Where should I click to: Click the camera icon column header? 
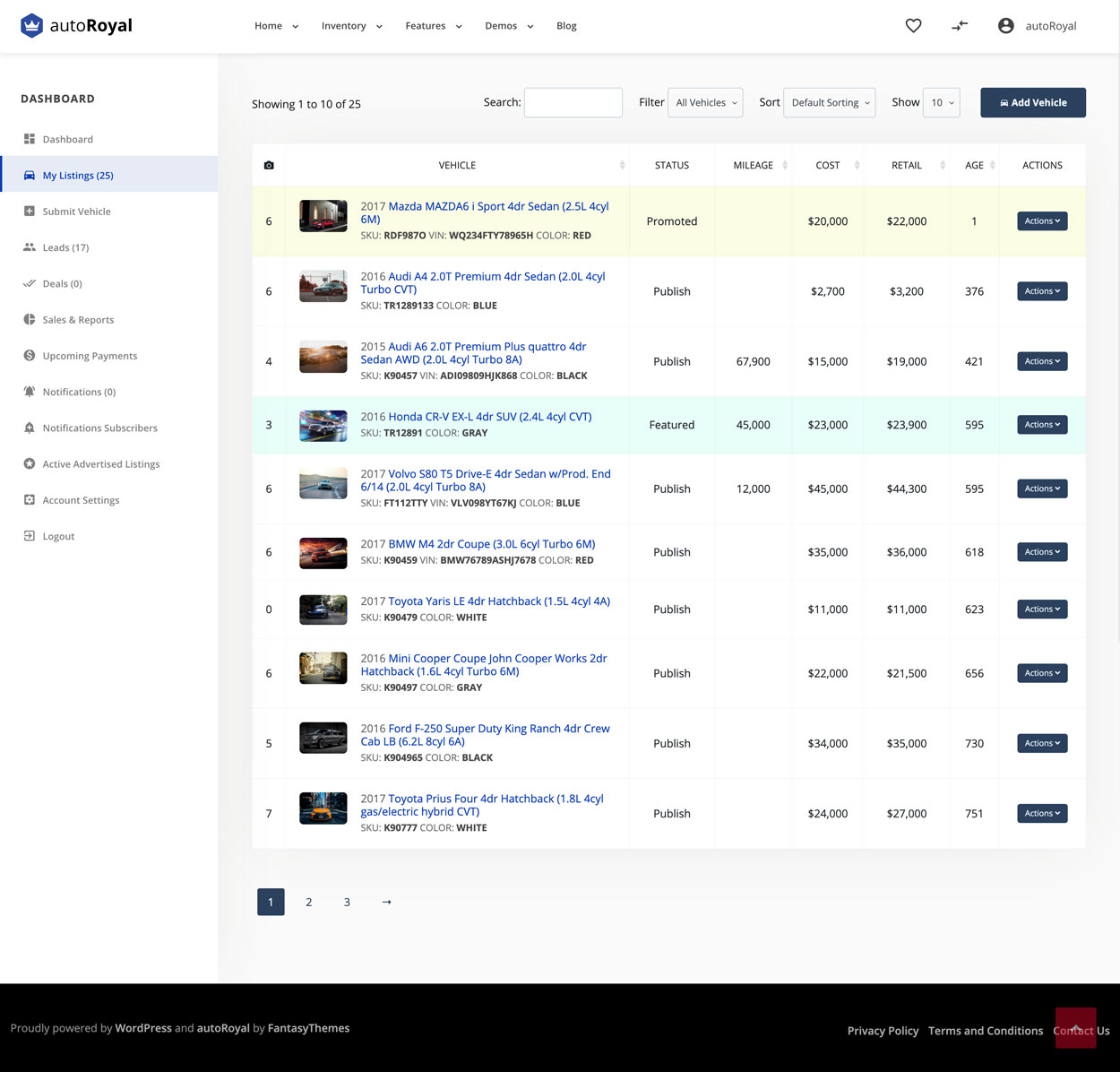click(x=269, y=165)
